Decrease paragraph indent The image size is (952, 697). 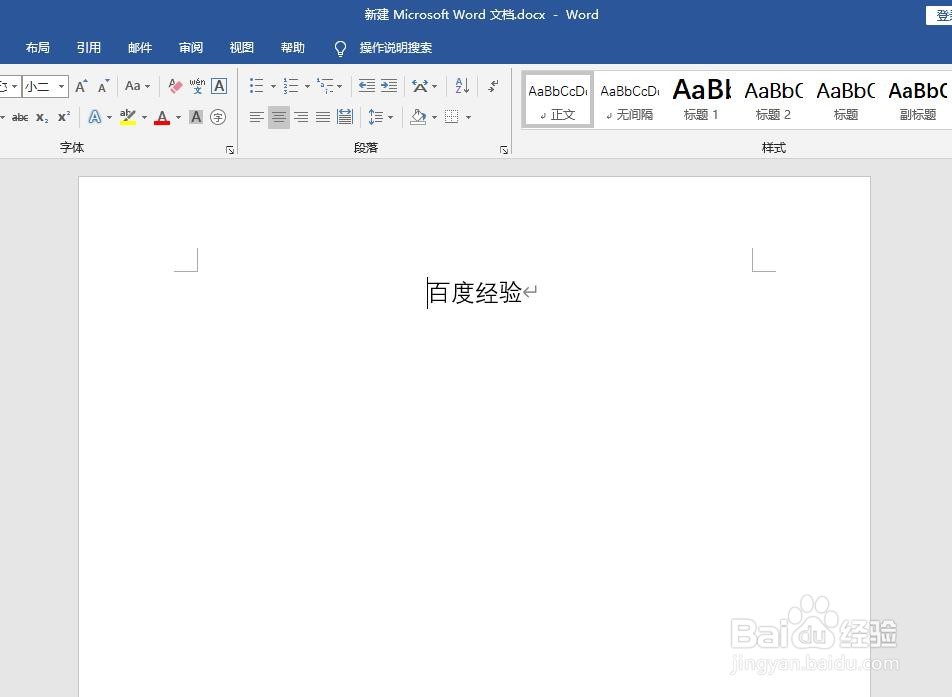[367, 86]
